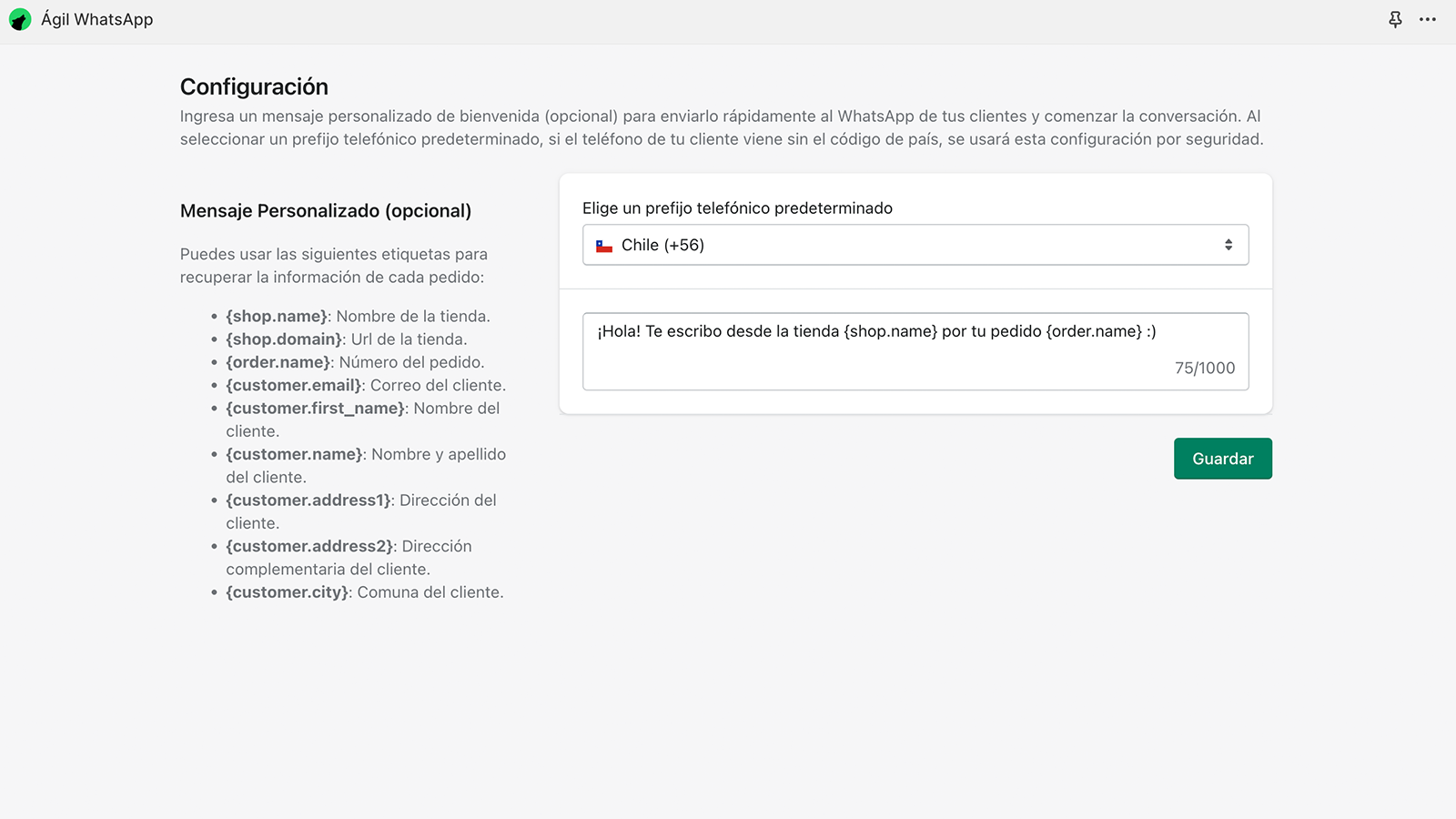Click the {order.name} tag in the list
This screenshot has width=1456, height=819.
point(278,362)
